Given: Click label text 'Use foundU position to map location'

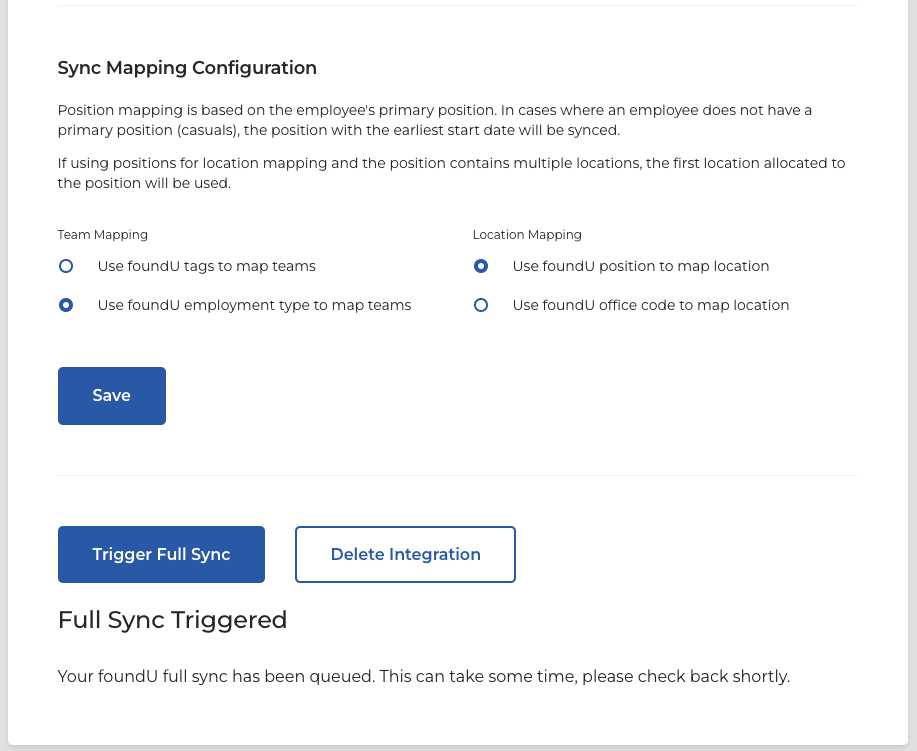Looking at the screenshot, I should 640,266.
